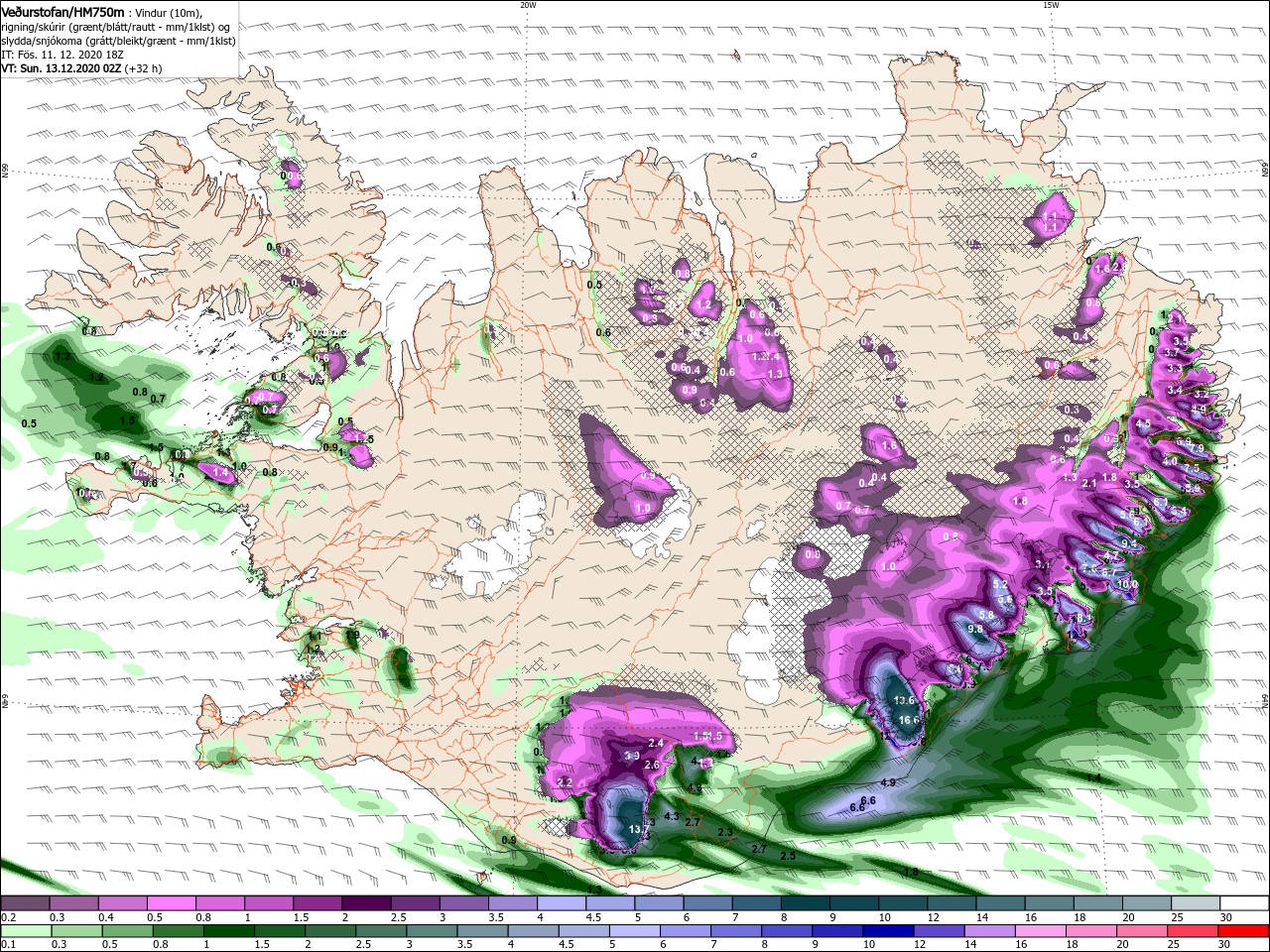Click the 4.0 precipitation value
1270x952 pixels.
(1170, 461)
